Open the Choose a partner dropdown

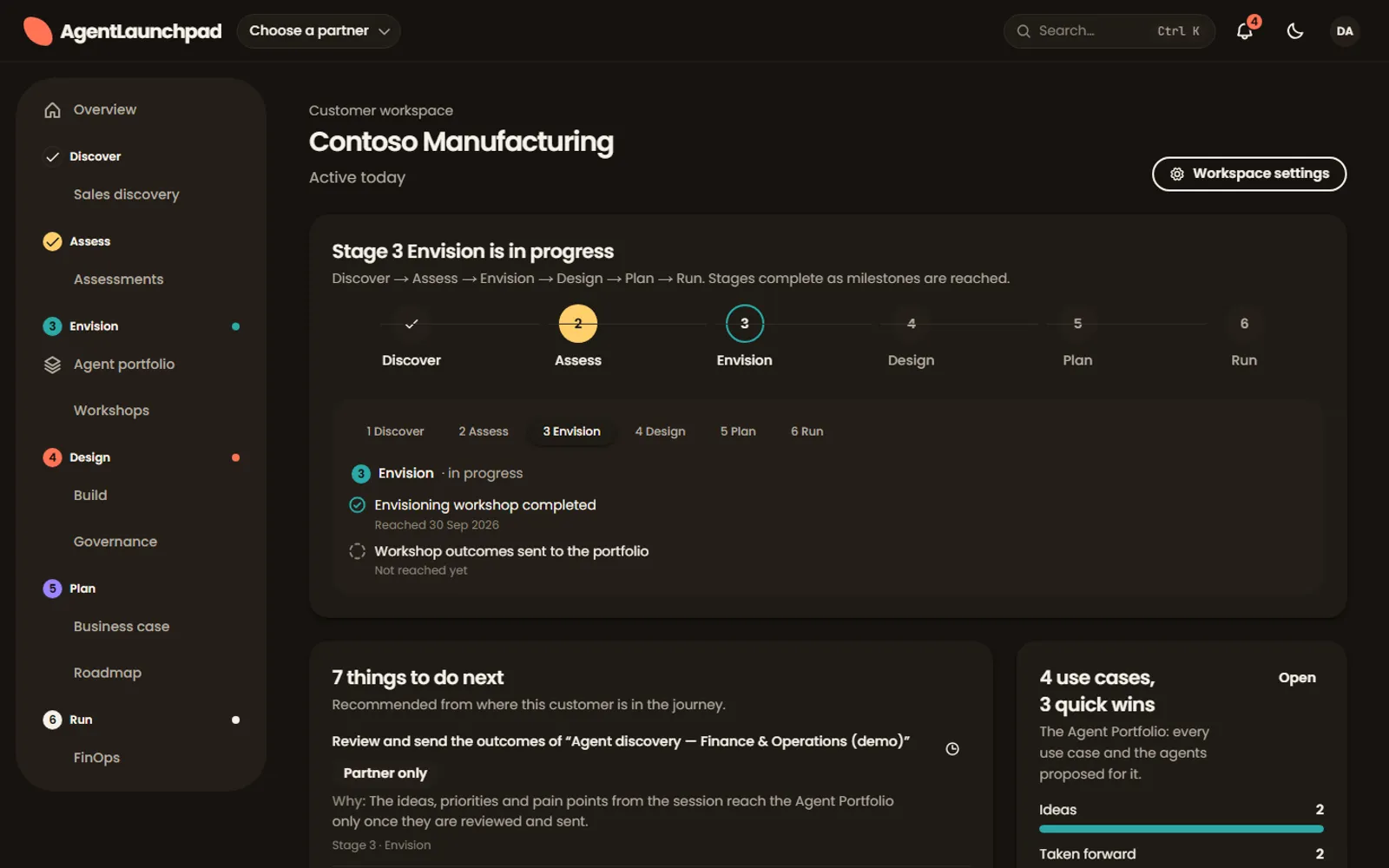point(319,31)
